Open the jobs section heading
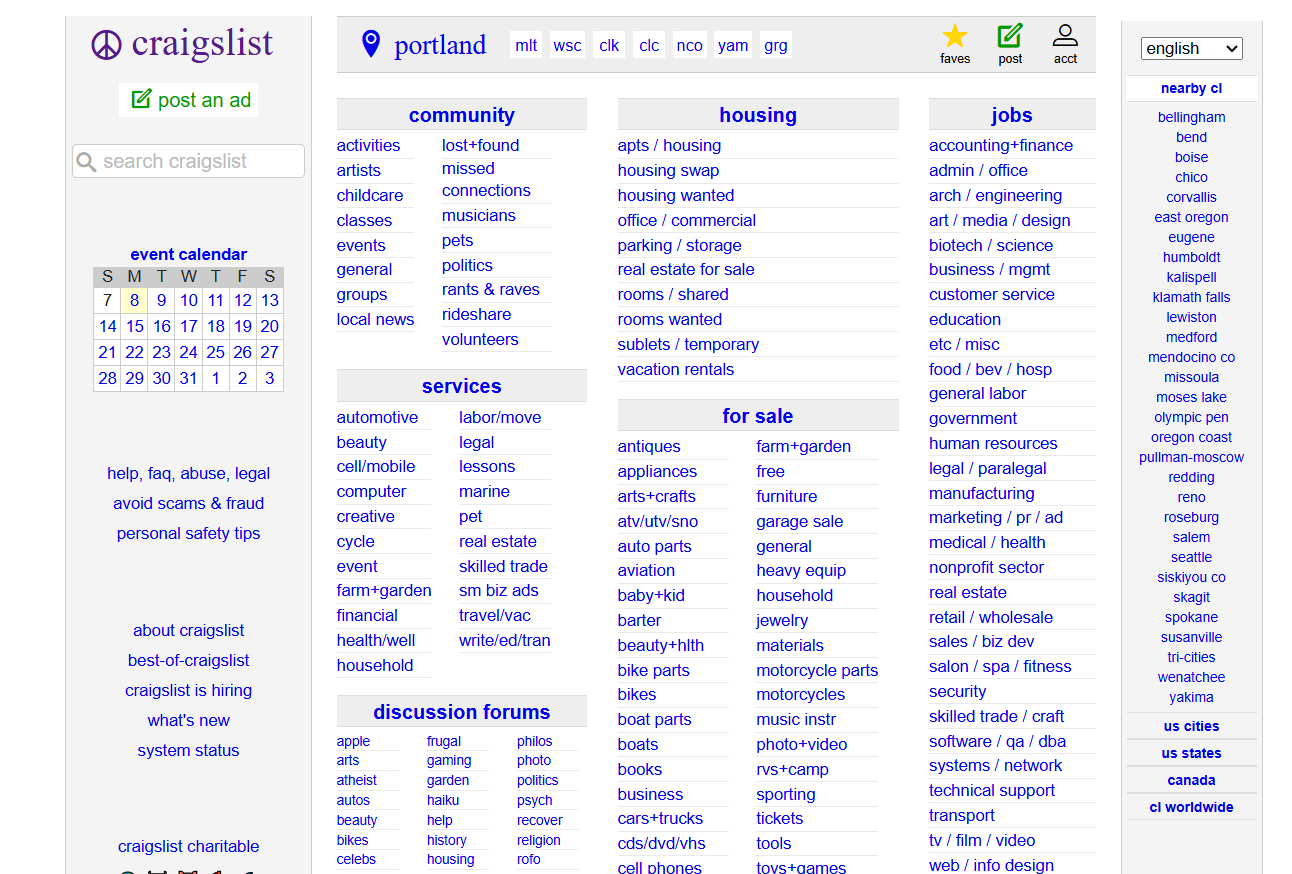This screenshot has height=874, width=1292. pyautogui.click(x=1012, y=115)
